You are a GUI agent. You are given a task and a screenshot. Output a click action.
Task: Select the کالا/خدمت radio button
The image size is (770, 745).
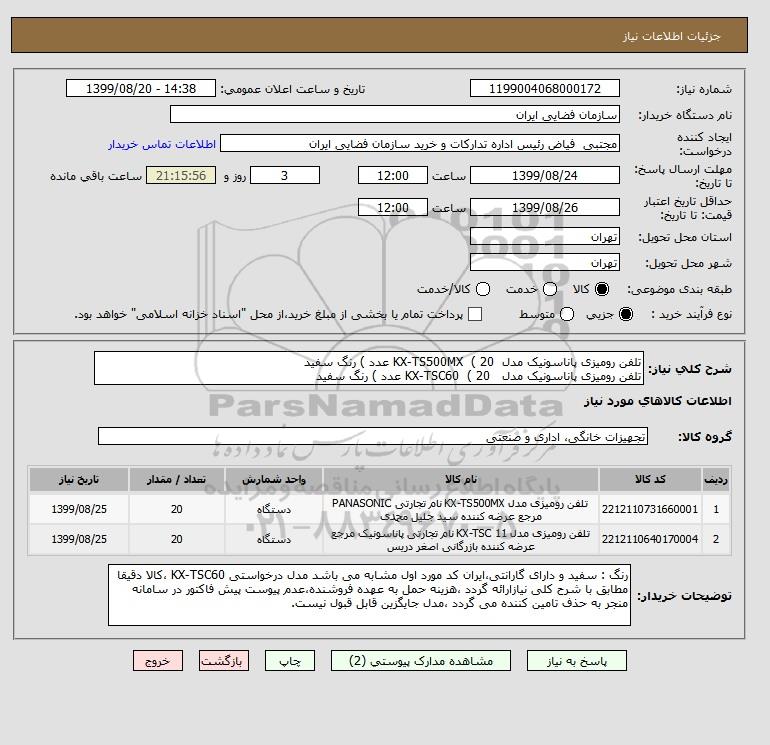pyautogui.click(x=483, y=289)
